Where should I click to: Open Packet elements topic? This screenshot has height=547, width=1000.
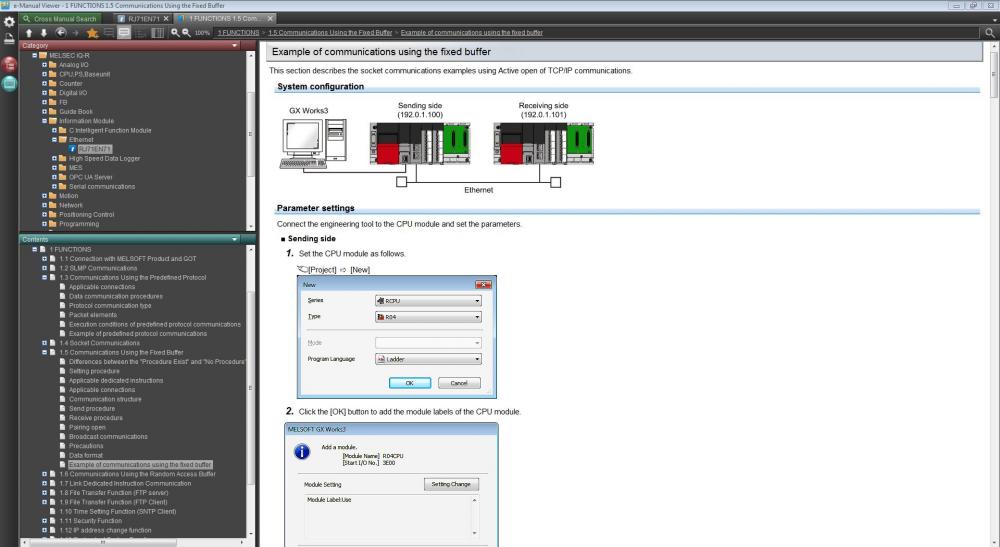coord(93,315)
